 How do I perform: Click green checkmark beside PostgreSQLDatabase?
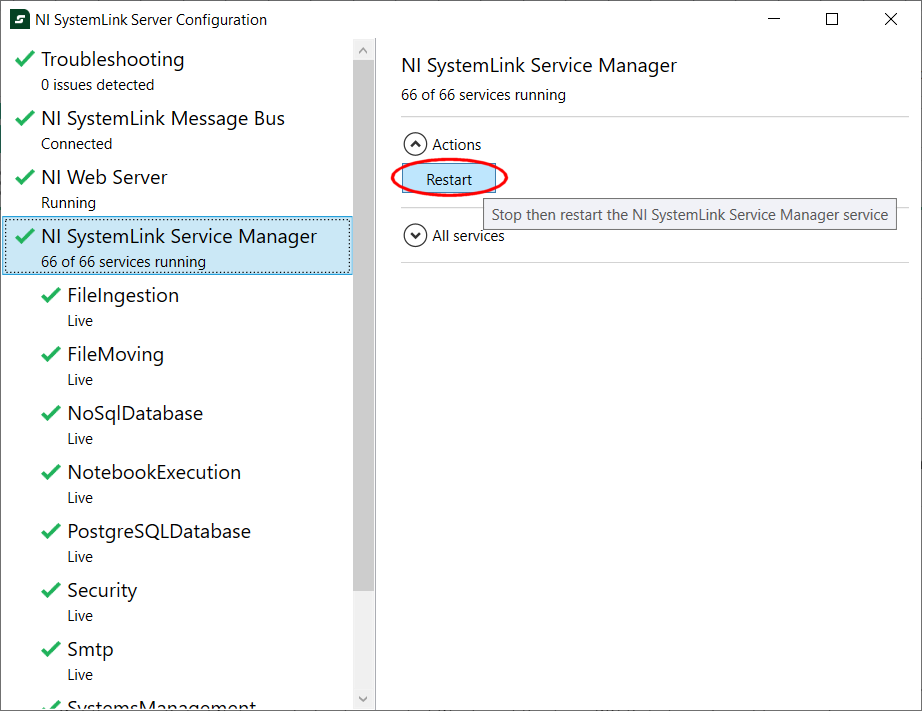tap(51, 530)
